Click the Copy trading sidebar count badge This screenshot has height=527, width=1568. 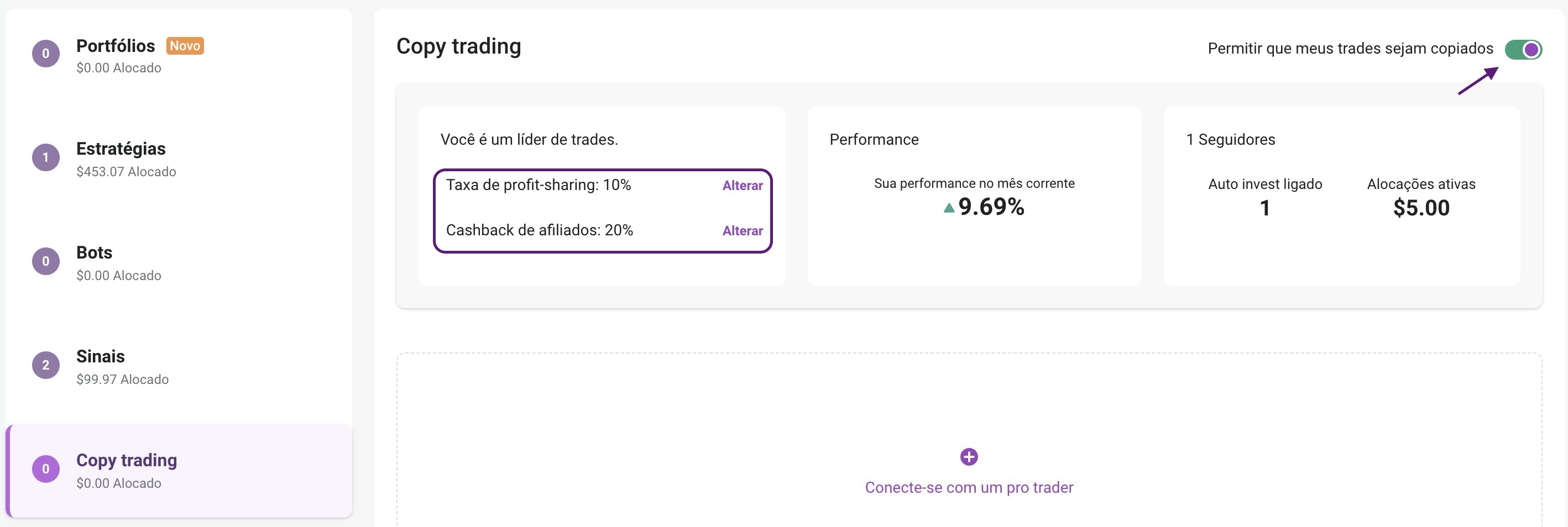pyautogui.click(x=46, y=469)
